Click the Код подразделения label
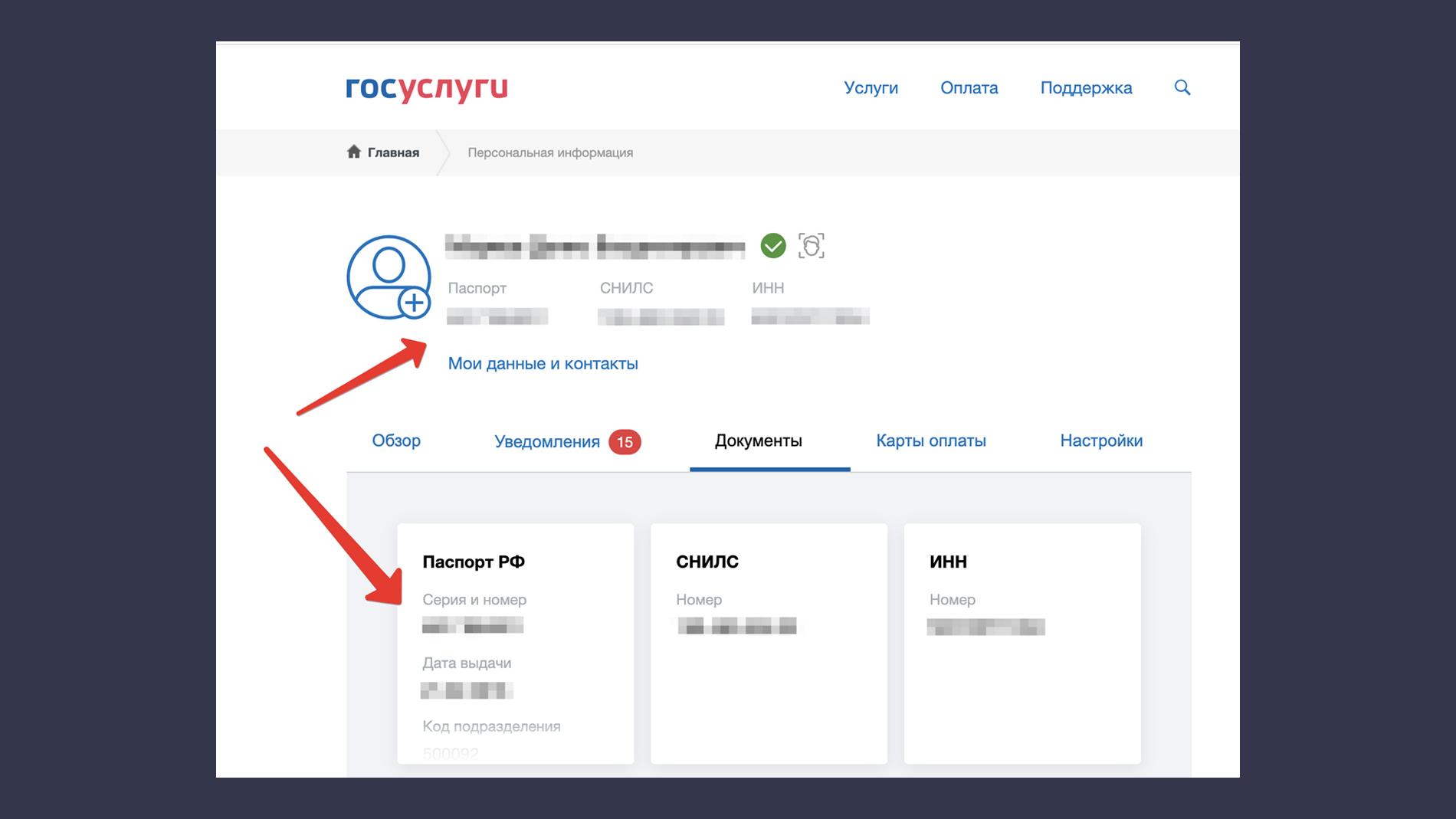Image resolution: width=1456 pixels, height=819 pixels. pos(491,726)
